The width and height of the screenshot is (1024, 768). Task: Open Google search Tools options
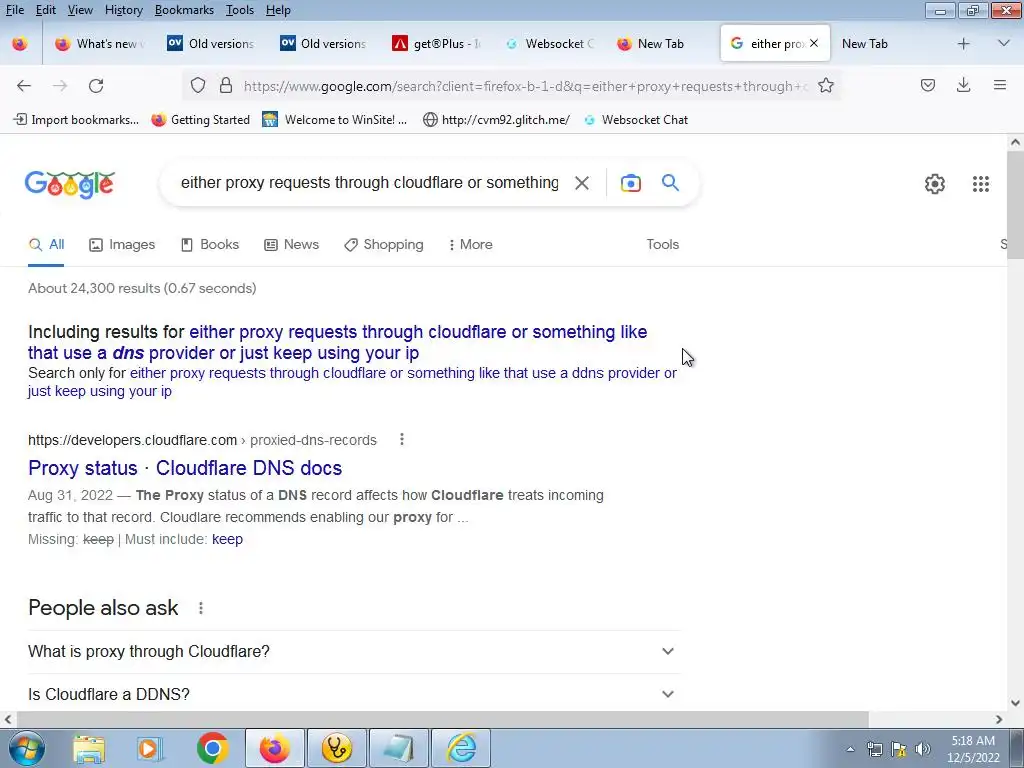pos(662,244)
